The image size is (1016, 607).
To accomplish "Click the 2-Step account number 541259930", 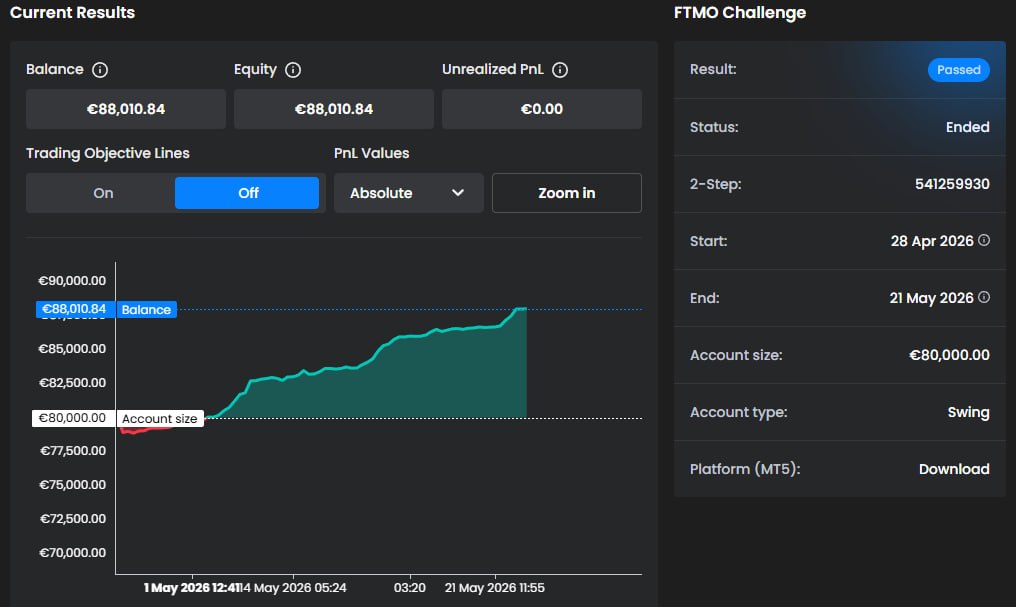I will (952, 184).
